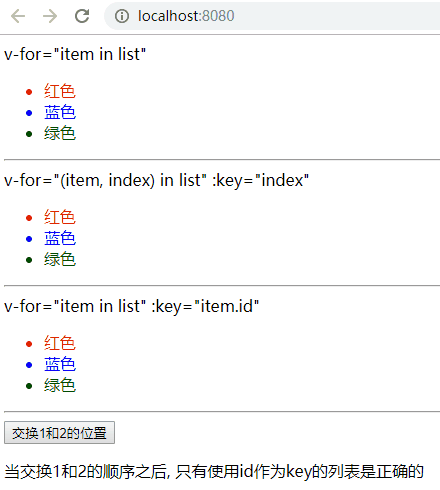This screenshot has height=490, width=440.
Task: Click 绿色 in the index-keyed list
Action: coord(60,259)
